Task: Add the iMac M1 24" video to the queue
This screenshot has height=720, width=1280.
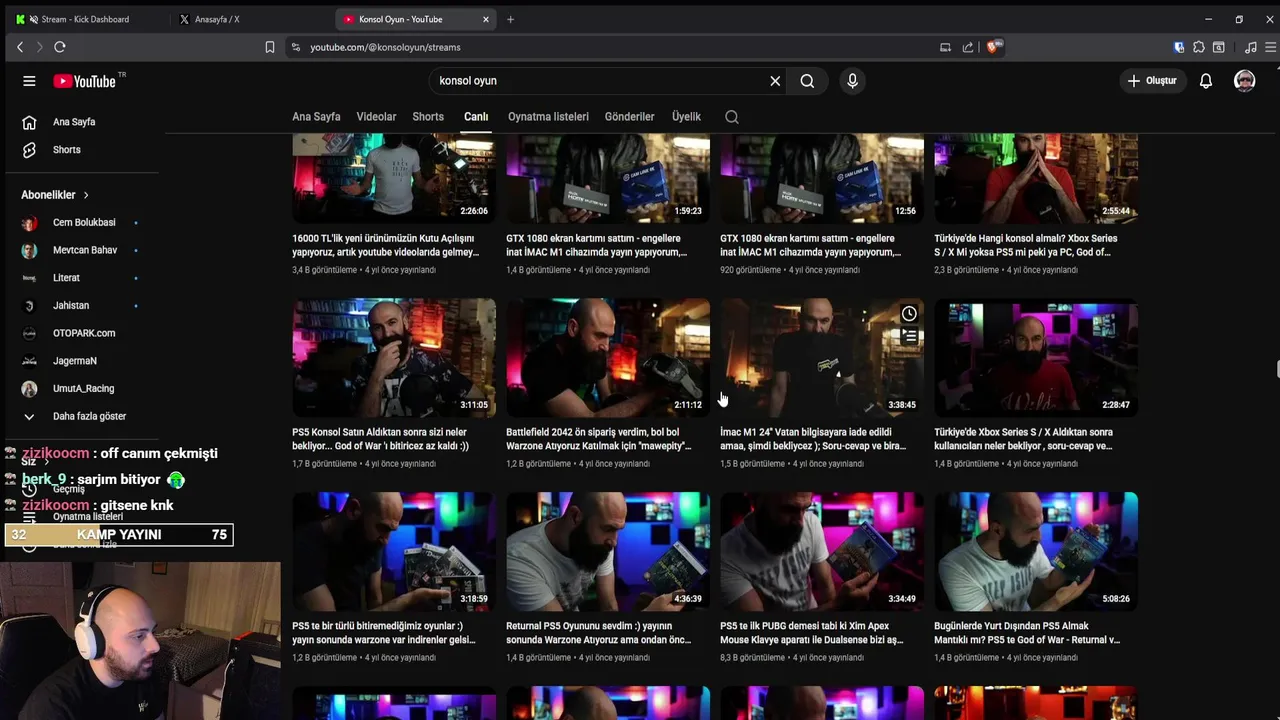Action: [x=909, y=337]
